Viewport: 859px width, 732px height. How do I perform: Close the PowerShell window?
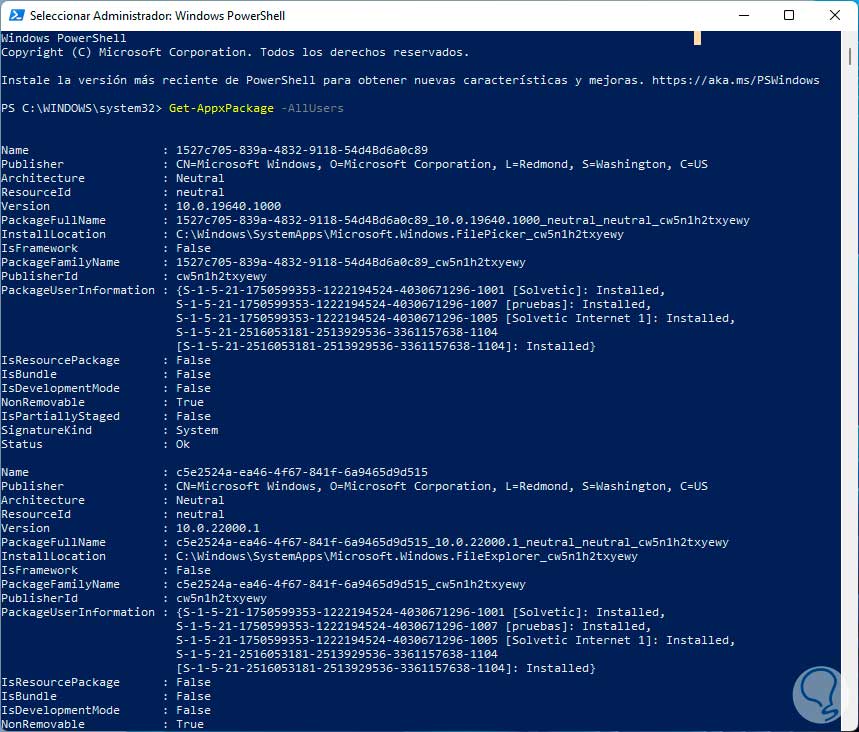click(835, 15)
